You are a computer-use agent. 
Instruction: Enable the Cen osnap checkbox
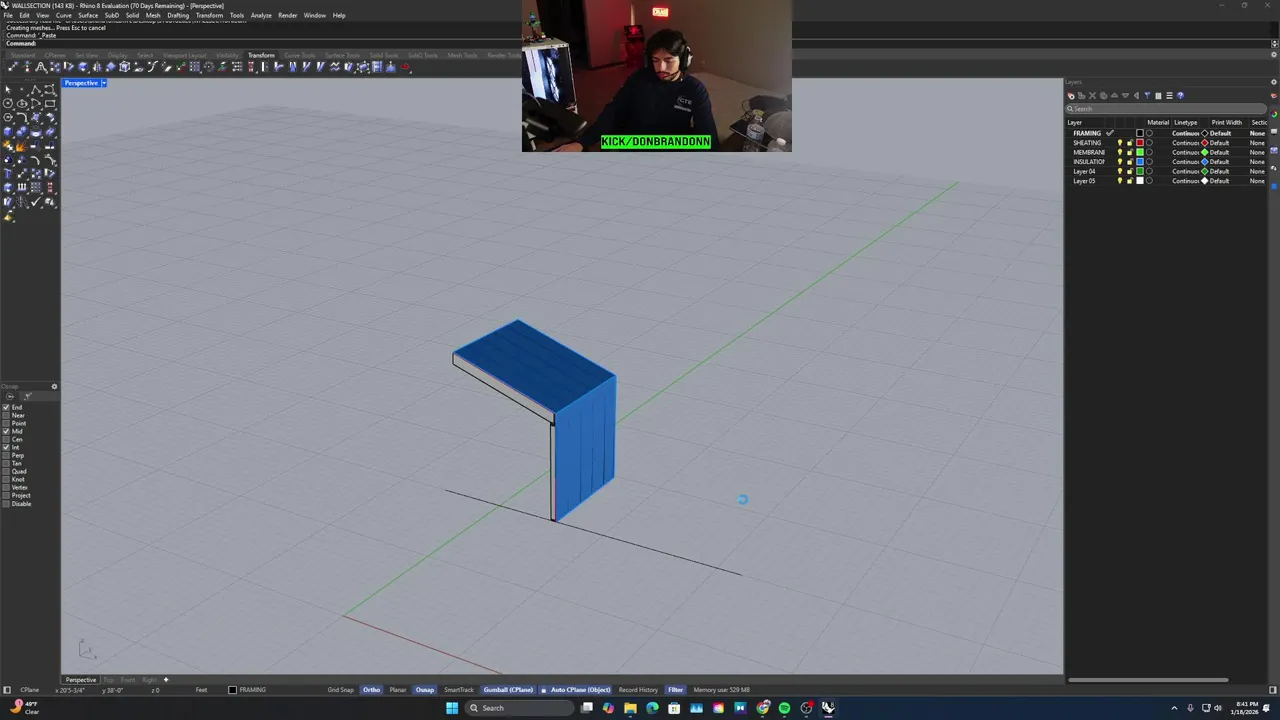point(6,440)
